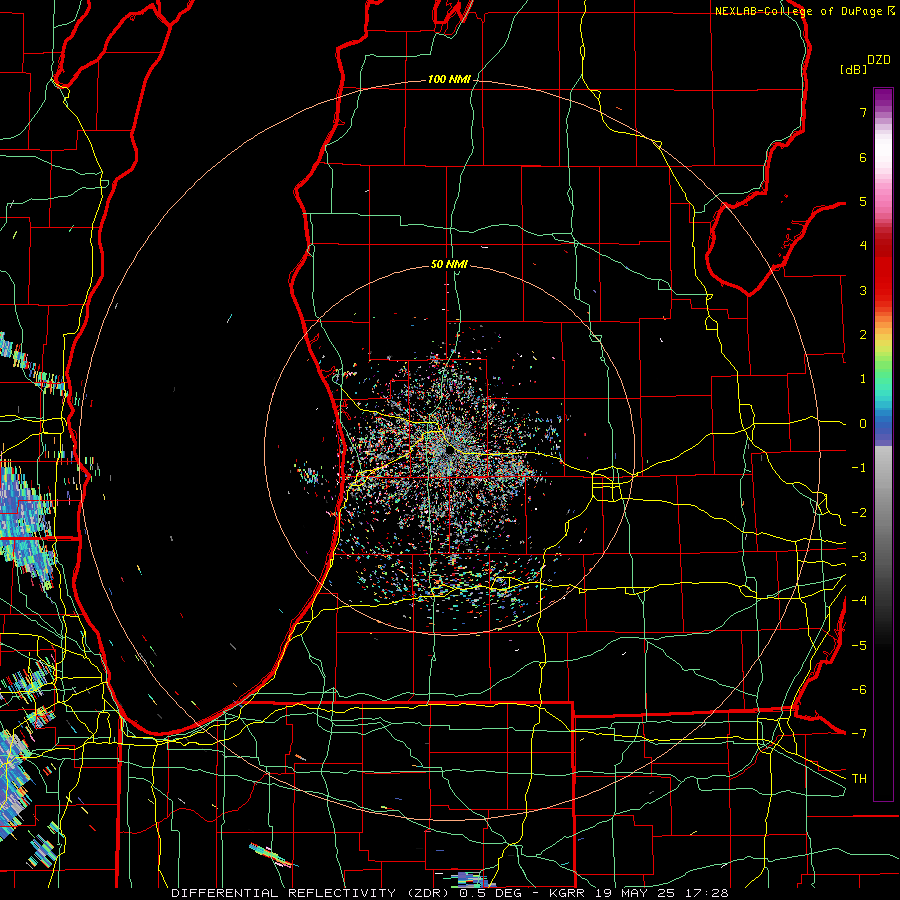Click the 7 value on the color scale
The width and height of the screenshot is (900, 900).
pyautogui.click(x=863, y=112)
